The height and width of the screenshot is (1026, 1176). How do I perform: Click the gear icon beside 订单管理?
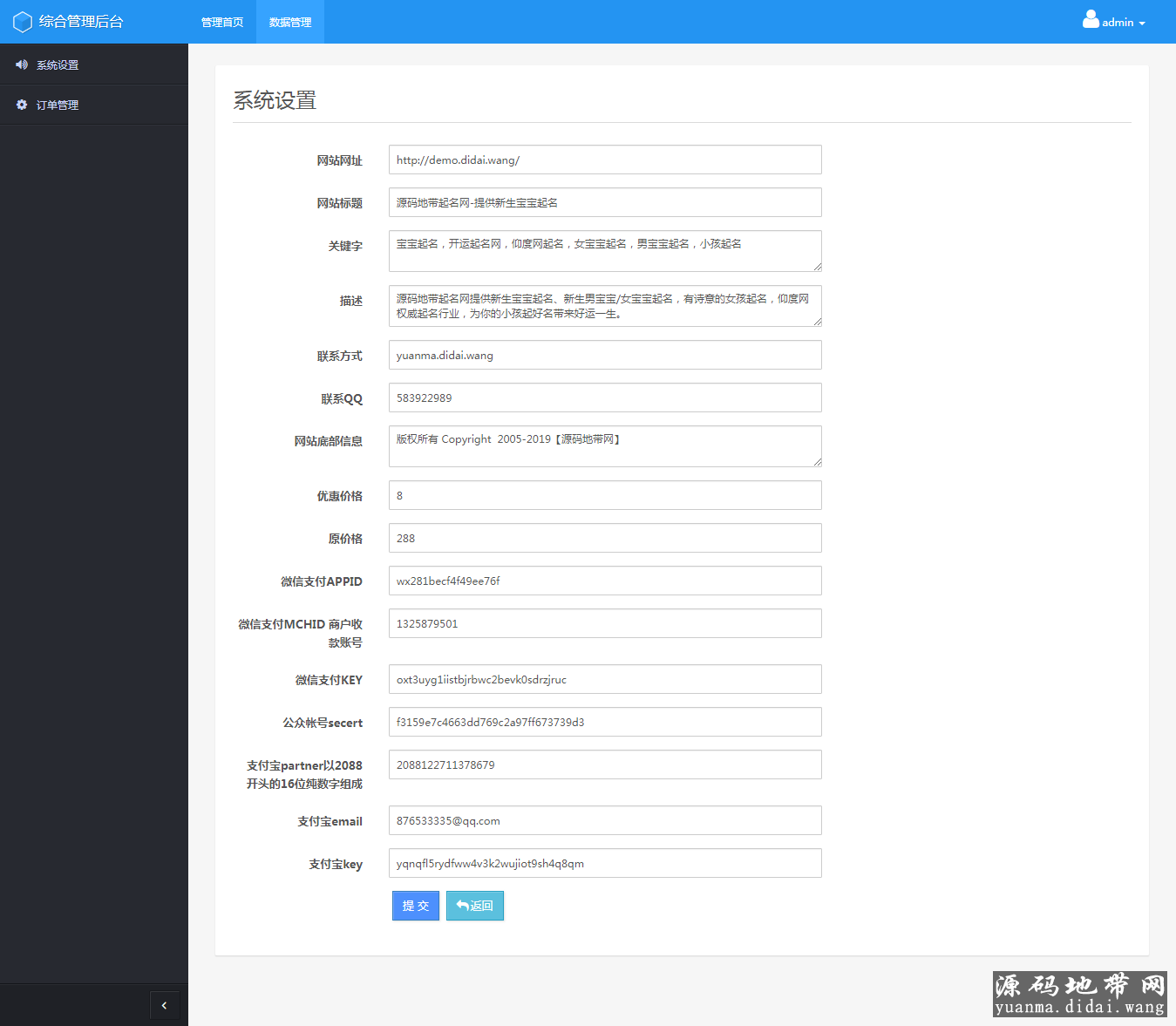(x=22, y=105)
